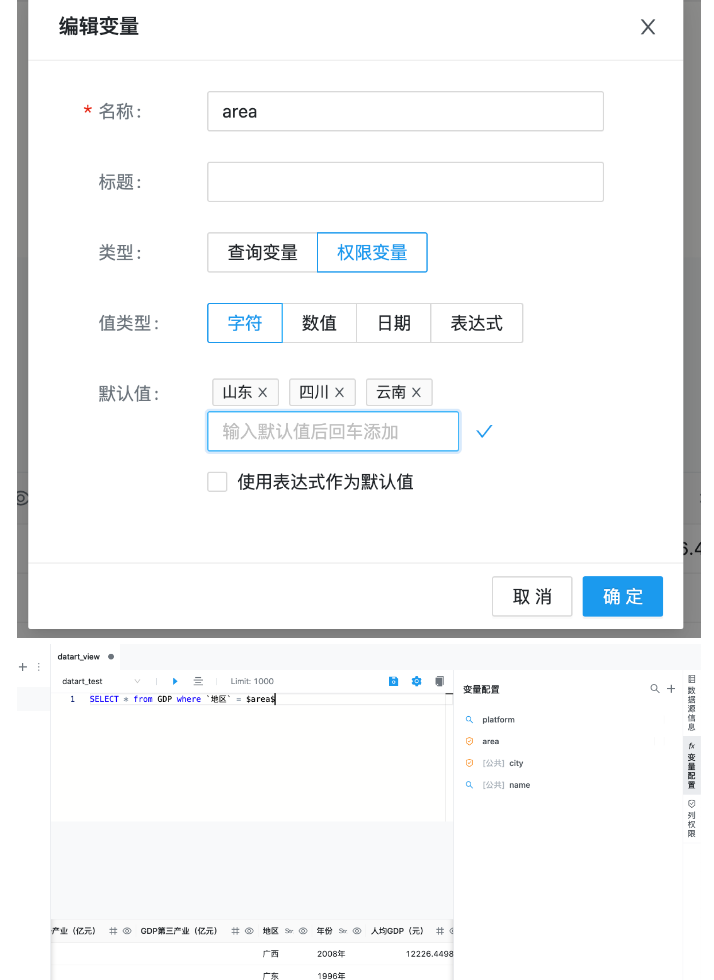Screen dimensions: 714x980
Task: Close the 编辑变量 dialog
Action: [648, 27]
